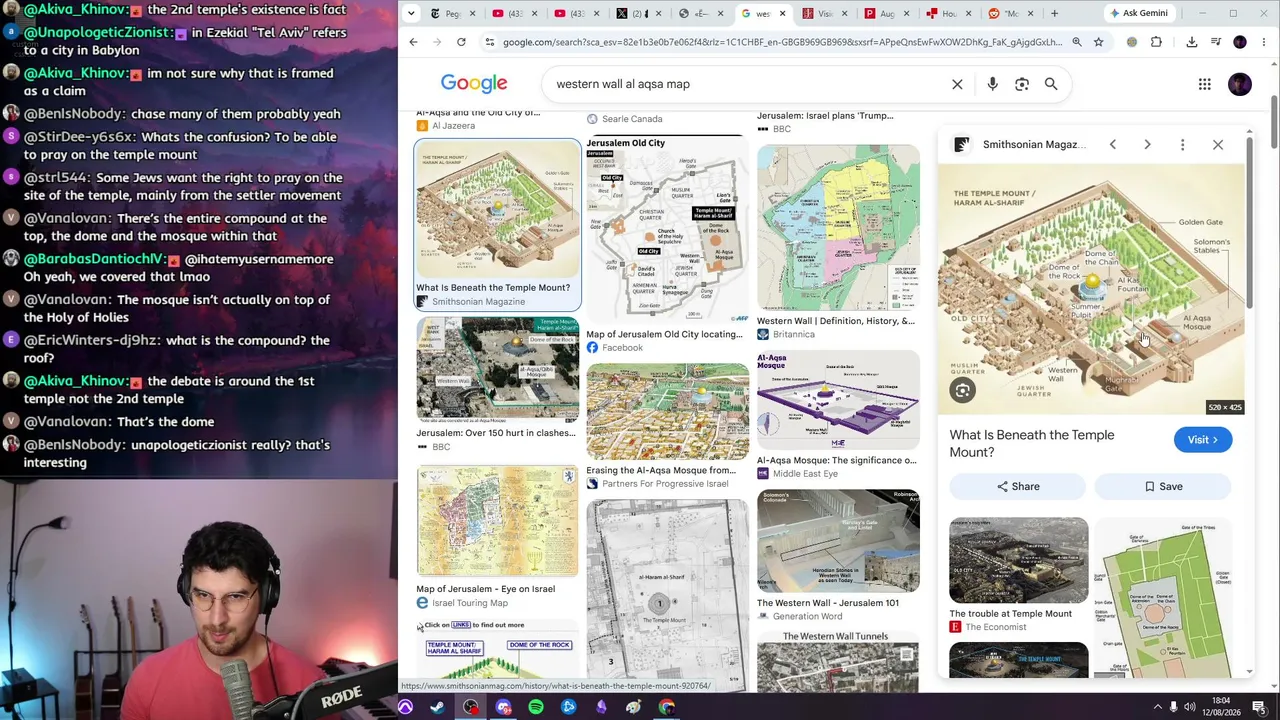Show hidden system tray icons

pyautogui.click(x=1158, y=707)
